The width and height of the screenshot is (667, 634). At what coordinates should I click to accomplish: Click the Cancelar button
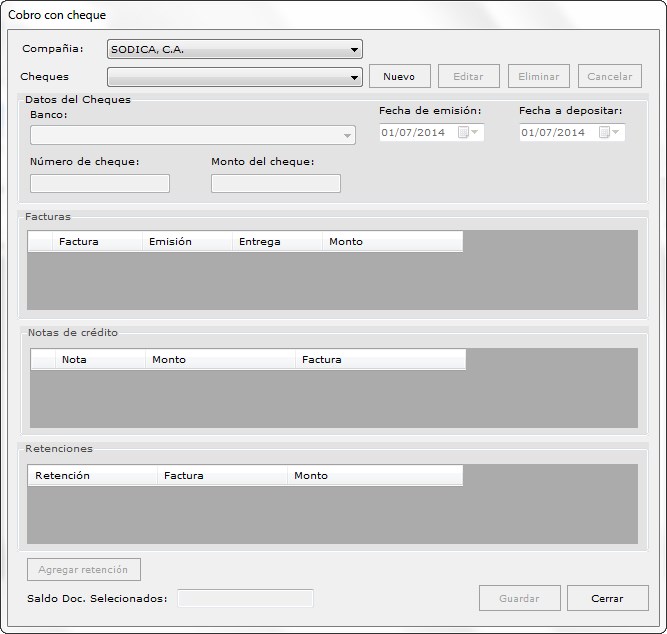pyautogui.click(x=610, y=77)
